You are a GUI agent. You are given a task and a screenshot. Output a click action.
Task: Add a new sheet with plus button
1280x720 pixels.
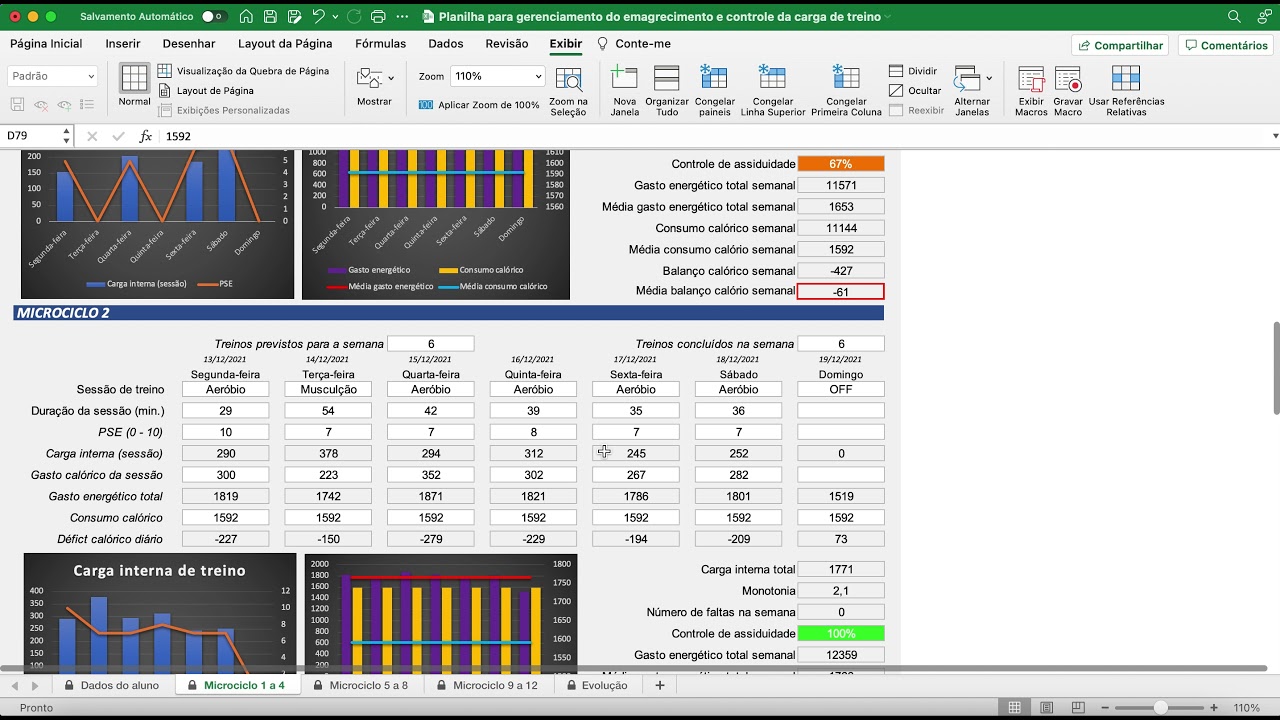(x=659, y=685)
